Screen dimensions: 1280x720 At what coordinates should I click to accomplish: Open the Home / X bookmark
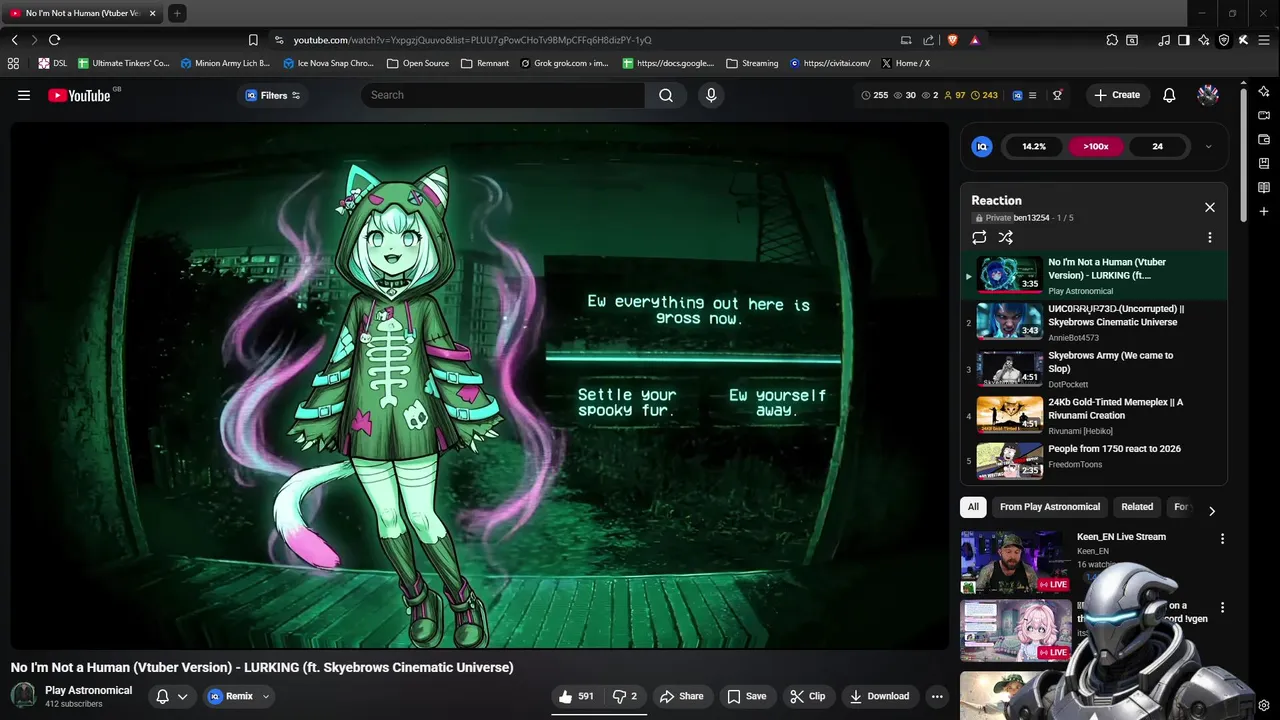coord(905,63)
